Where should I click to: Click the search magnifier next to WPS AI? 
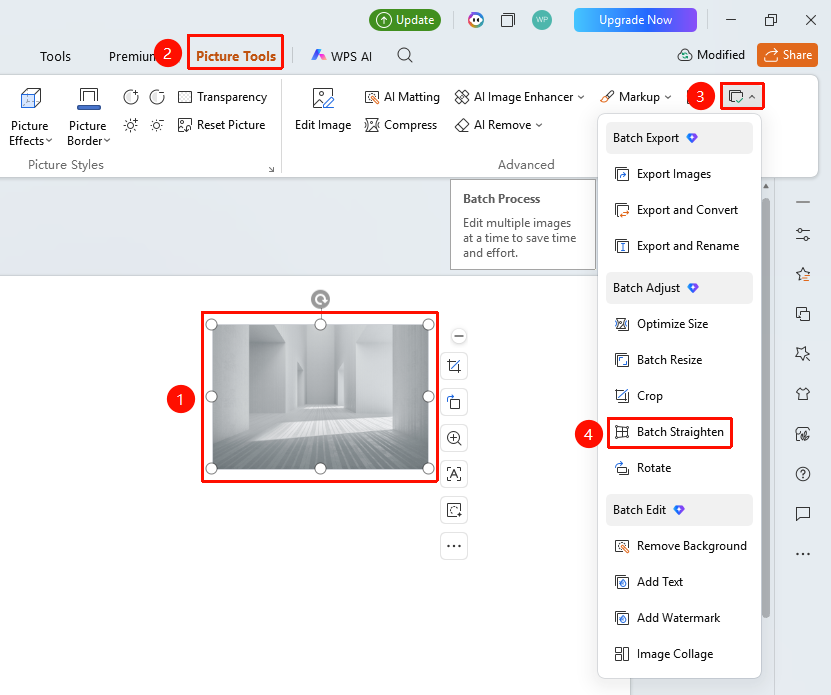pyautogui.click(x=405, y=55)
